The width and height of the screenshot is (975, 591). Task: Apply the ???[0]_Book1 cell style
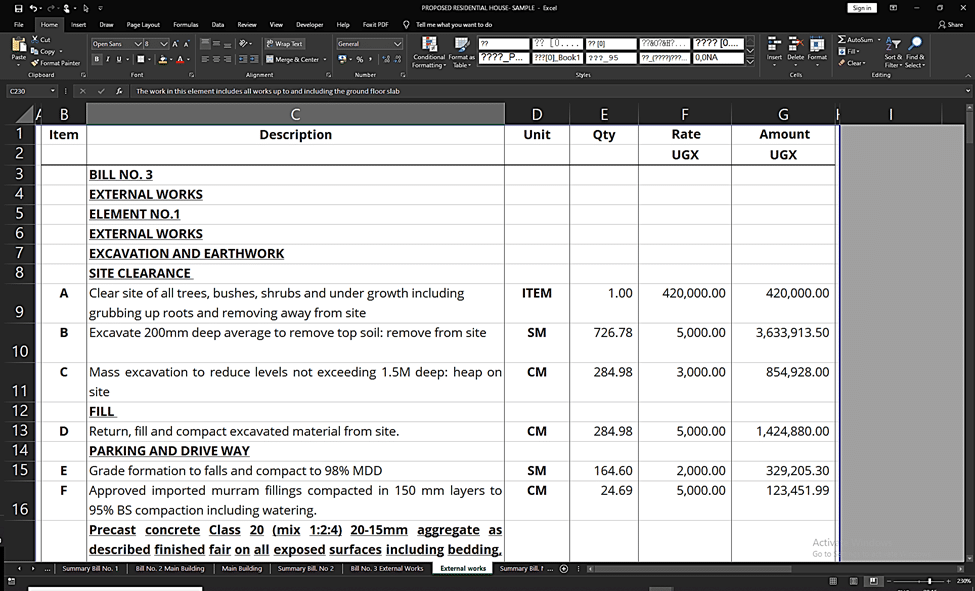[x=557, y=58]
